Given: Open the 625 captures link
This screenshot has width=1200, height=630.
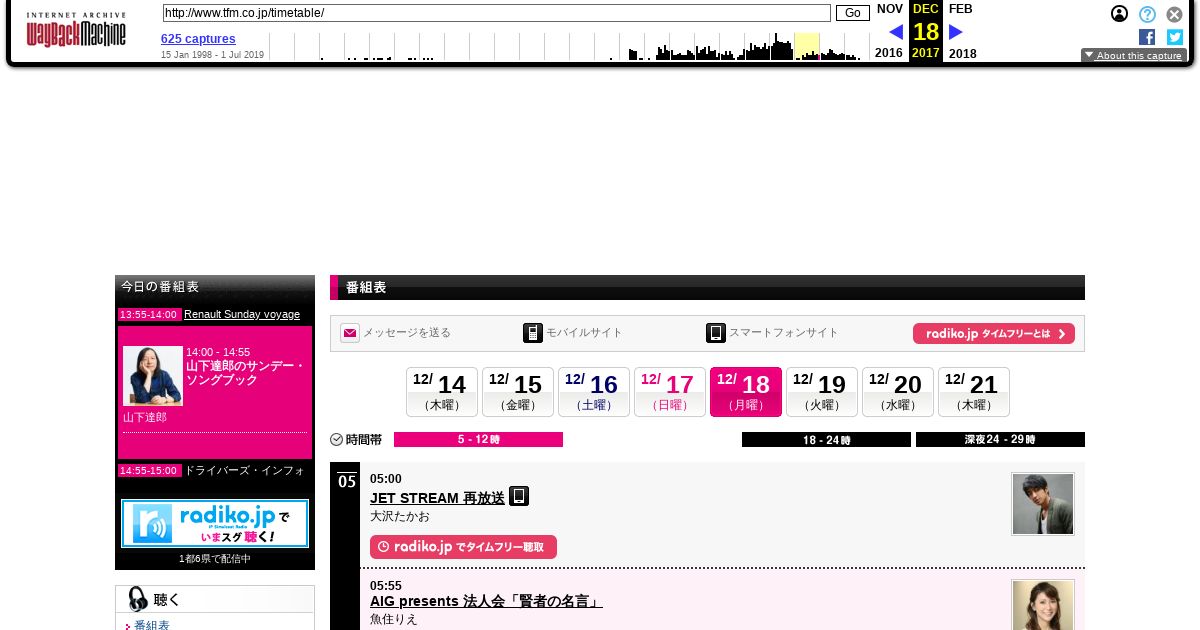Looking at the screenshot, I should pyautogui.click(x=198, y=39).
